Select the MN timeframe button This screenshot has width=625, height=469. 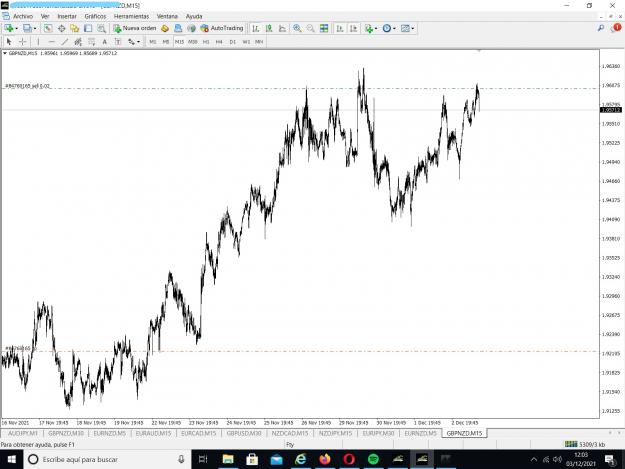click(259, 42)
